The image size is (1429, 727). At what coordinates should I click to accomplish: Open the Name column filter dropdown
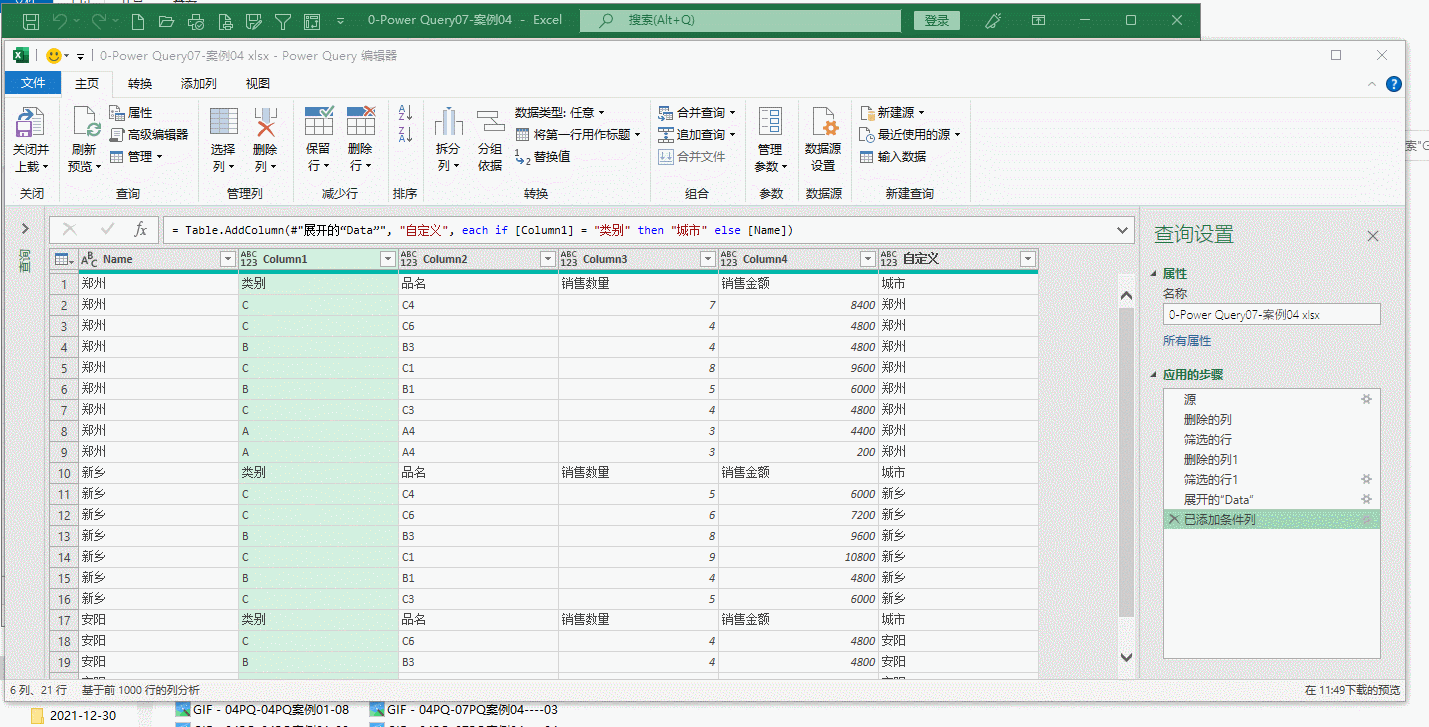point(227,259)
